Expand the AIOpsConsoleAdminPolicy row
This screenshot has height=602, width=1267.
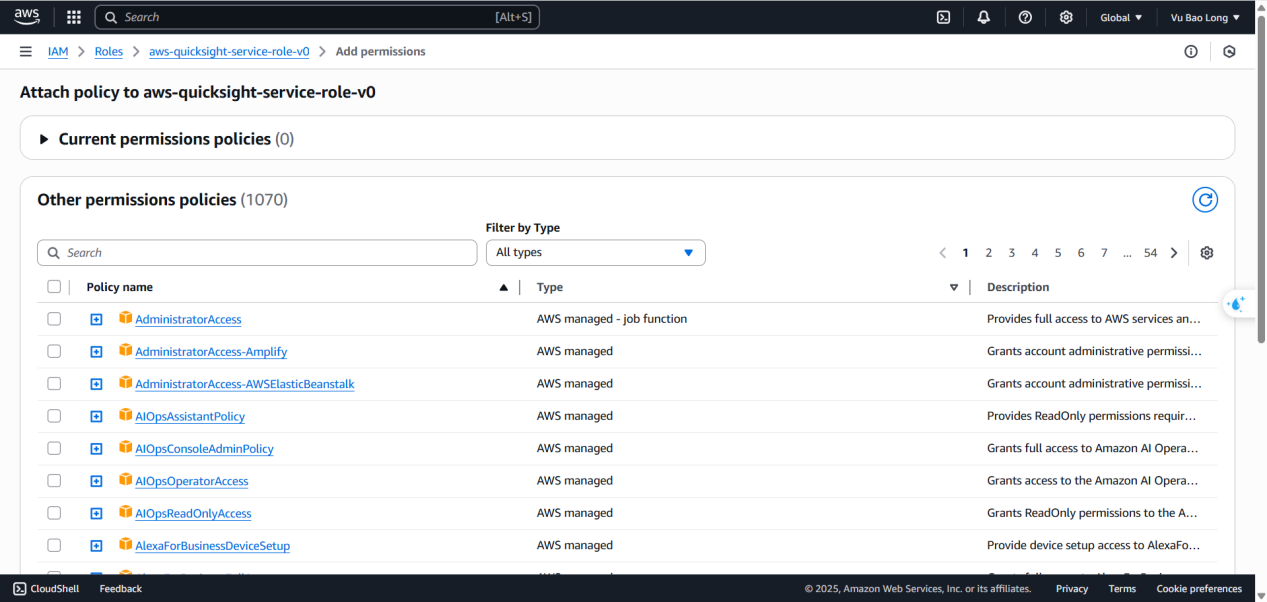(96, 449)
